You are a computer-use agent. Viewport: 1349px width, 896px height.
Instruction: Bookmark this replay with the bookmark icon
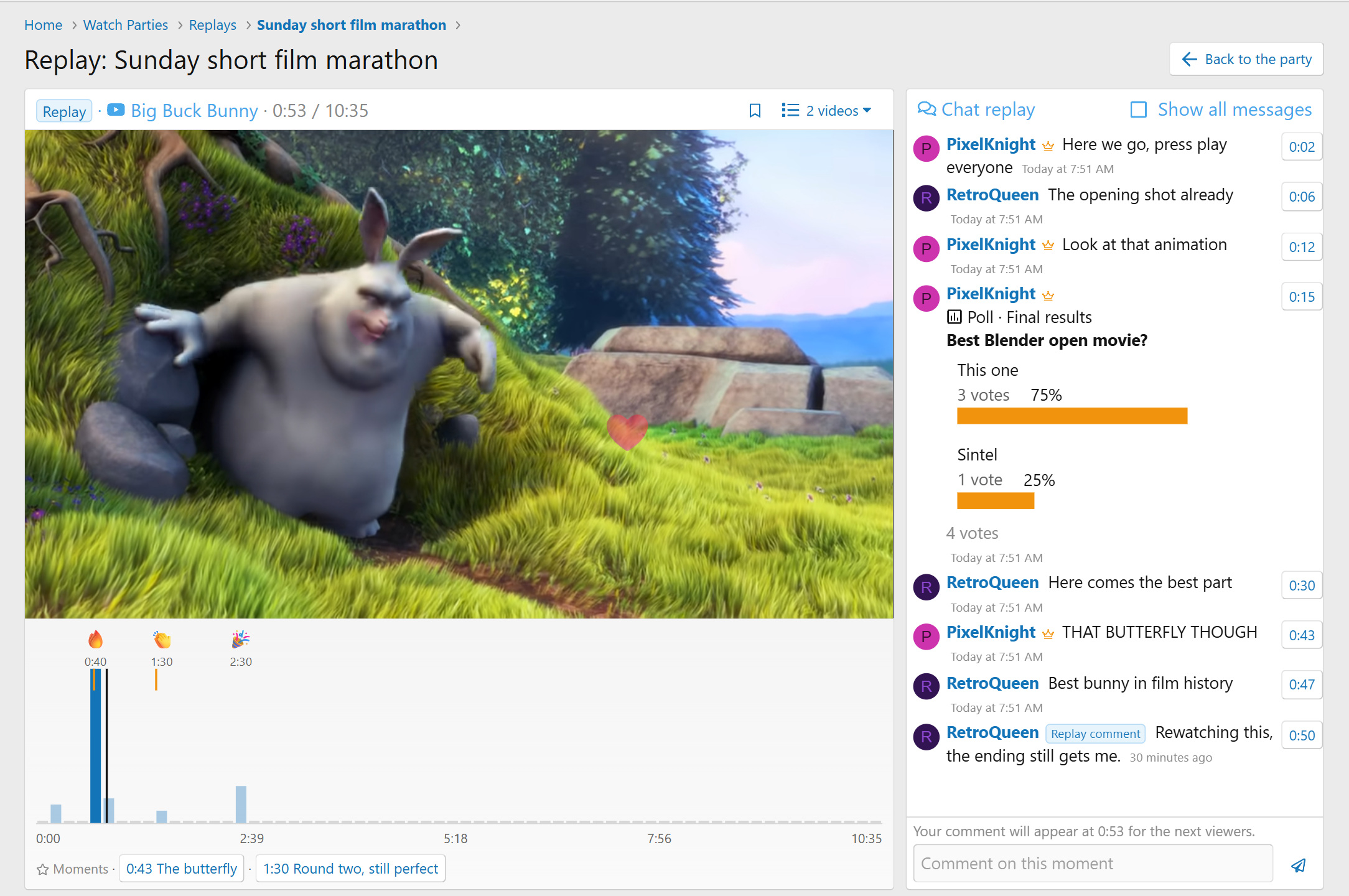(x=755, y=111)
